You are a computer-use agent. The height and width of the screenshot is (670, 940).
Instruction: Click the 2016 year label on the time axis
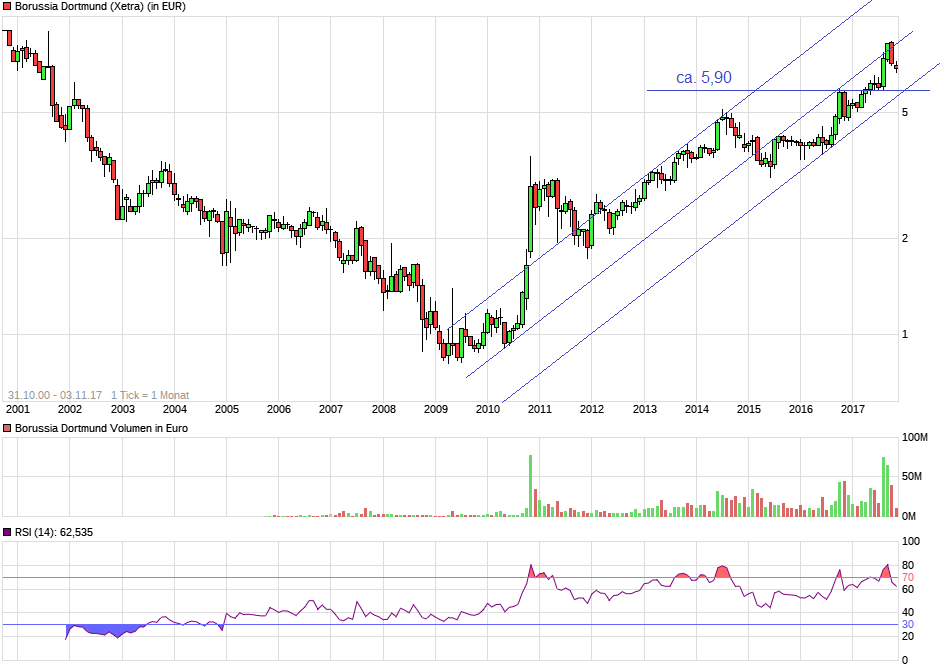pyautogui.click(x=801, y=409)
